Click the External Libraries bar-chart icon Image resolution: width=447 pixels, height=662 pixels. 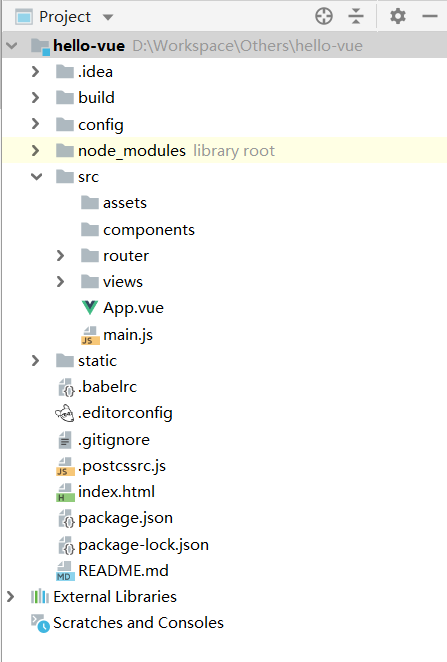40,597
